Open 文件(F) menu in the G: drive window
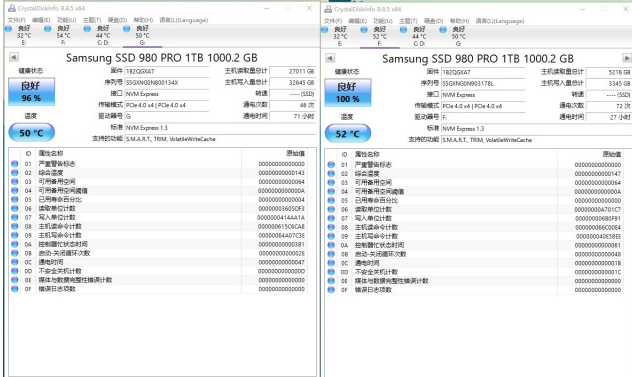The width and height of the screenshot is (632, 377). pos(16,20)
